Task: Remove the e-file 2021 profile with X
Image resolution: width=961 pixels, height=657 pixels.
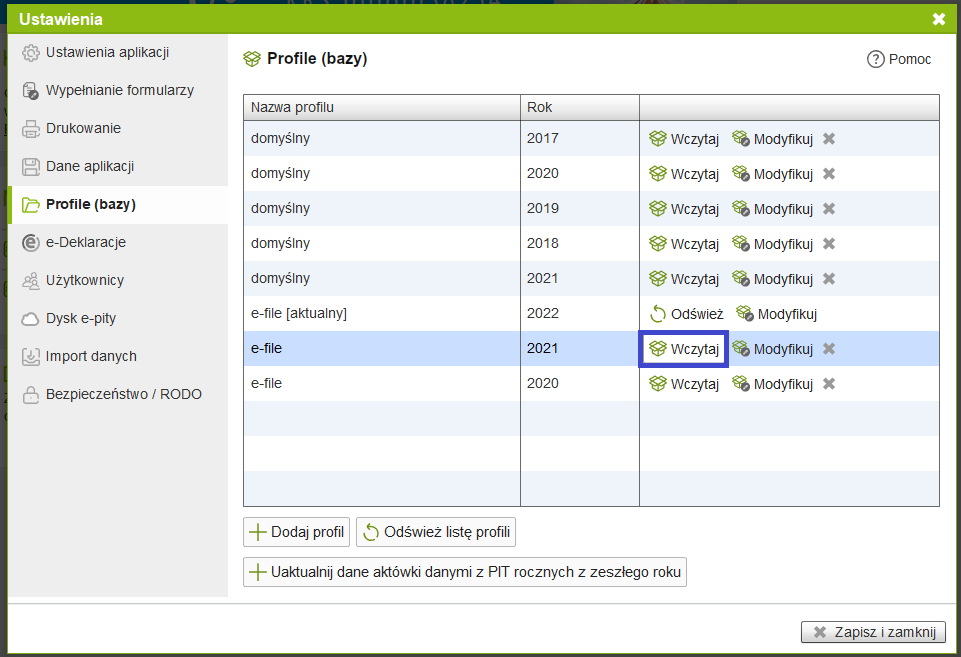Action: tap(828, 349)
